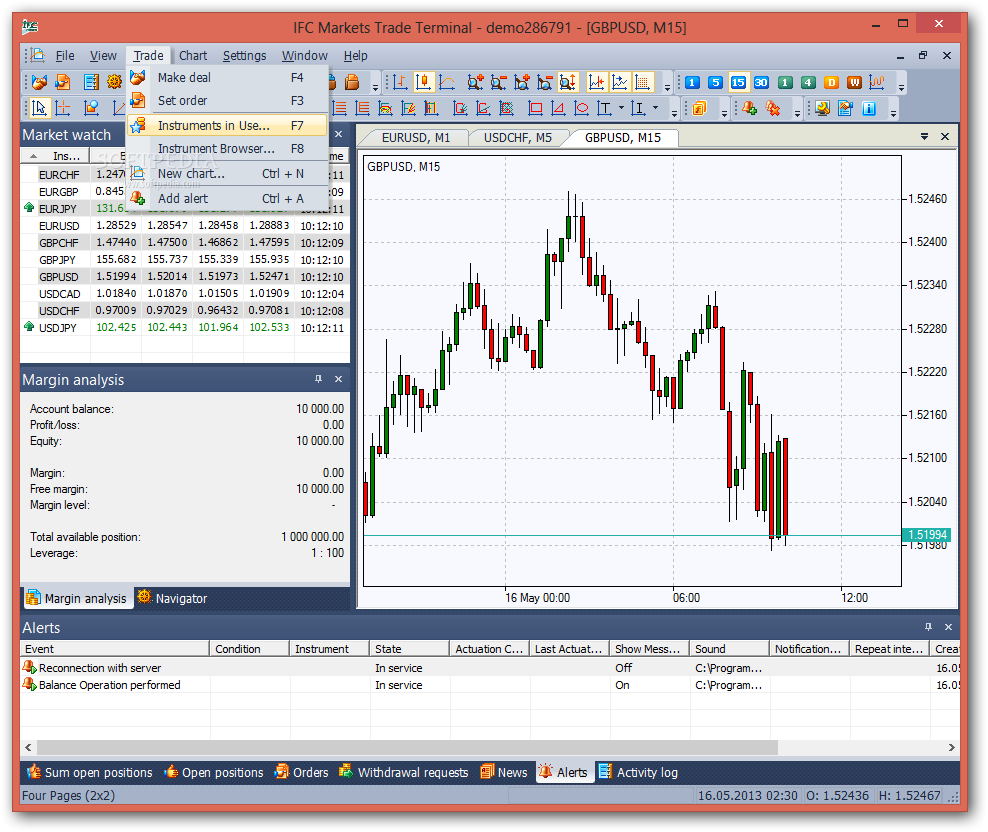The height and width of the screenshot is (832, 988).
Task: Click the monitor with wrench settings icon
Action: coord(822,108)
